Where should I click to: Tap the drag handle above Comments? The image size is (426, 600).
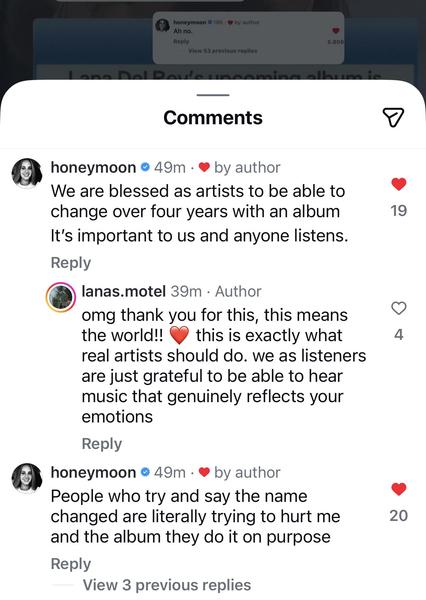213,95
